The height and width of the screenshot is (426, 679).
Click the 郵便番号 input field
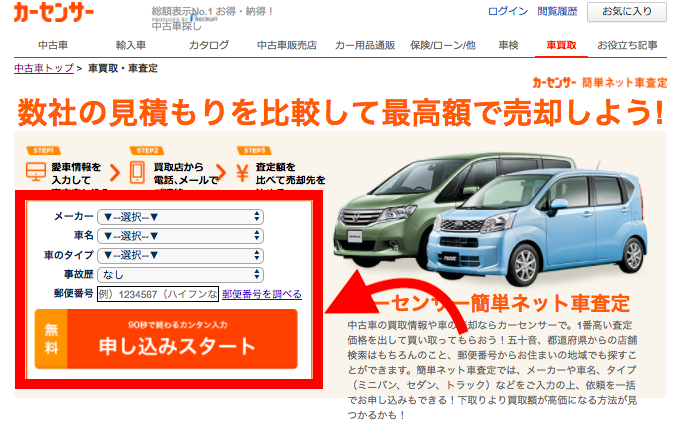coord(158,294)
